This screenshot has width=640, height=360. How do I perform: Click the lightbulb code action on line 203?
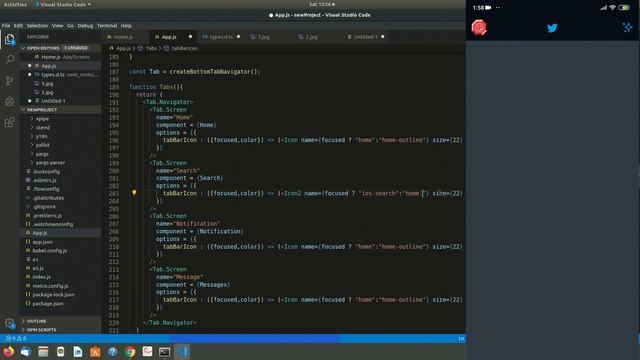[134, 193]
